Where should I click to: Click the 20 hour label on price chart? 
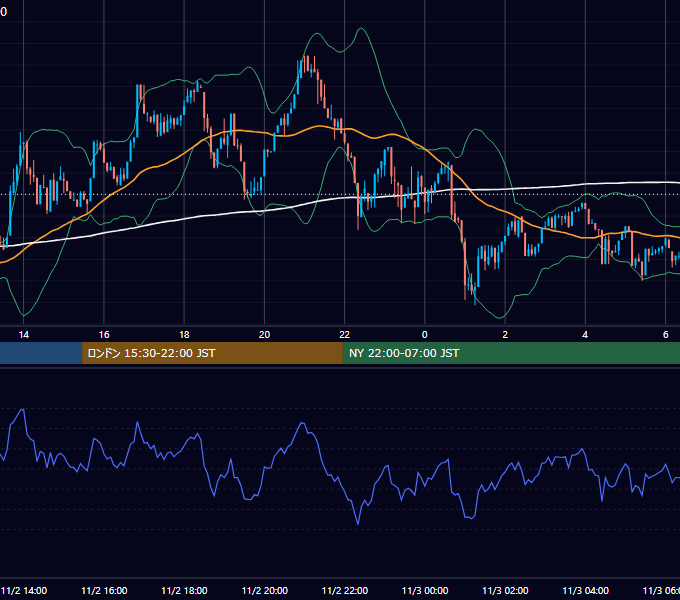pyautogui.click(x=265, y=335)
